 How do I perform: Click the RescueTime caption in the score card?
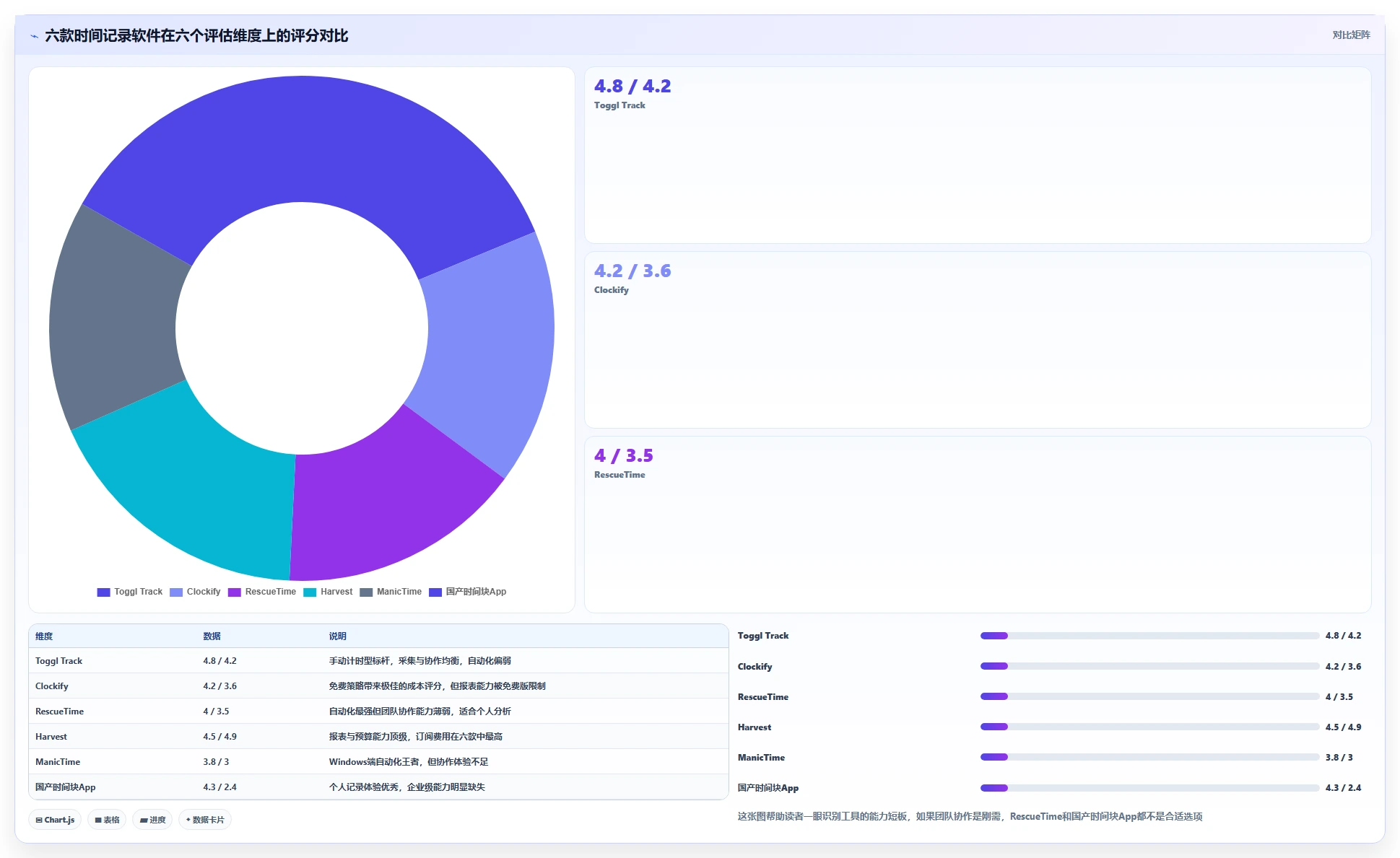[x=619, y=475]
